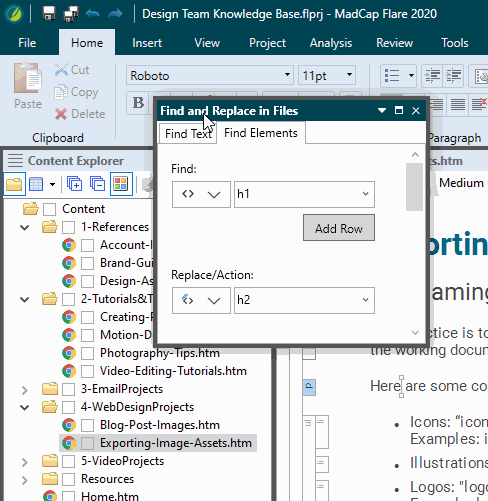Switch to the Insert ribbon tab
Viewport: 488px width, 501px height.
147,43
